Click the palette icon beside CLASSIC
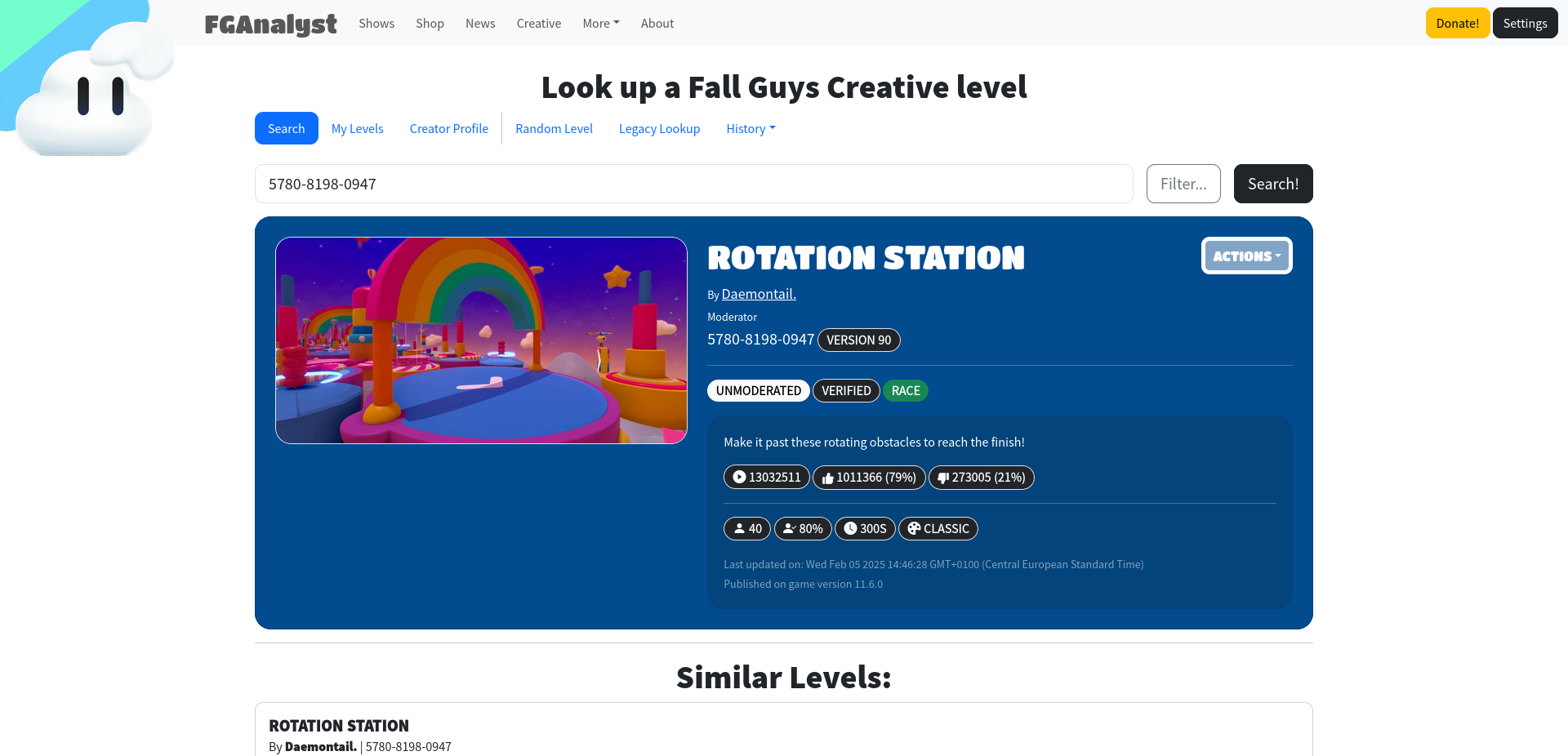Image resolution: width=1568 pixels, height=756 pixels. 914,528
